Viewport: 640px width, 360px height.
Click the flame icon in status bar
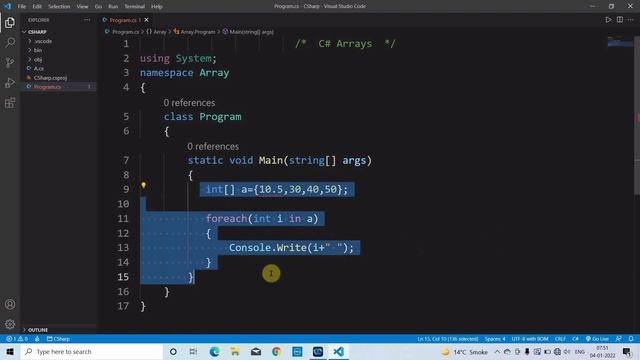click(37, 339)
